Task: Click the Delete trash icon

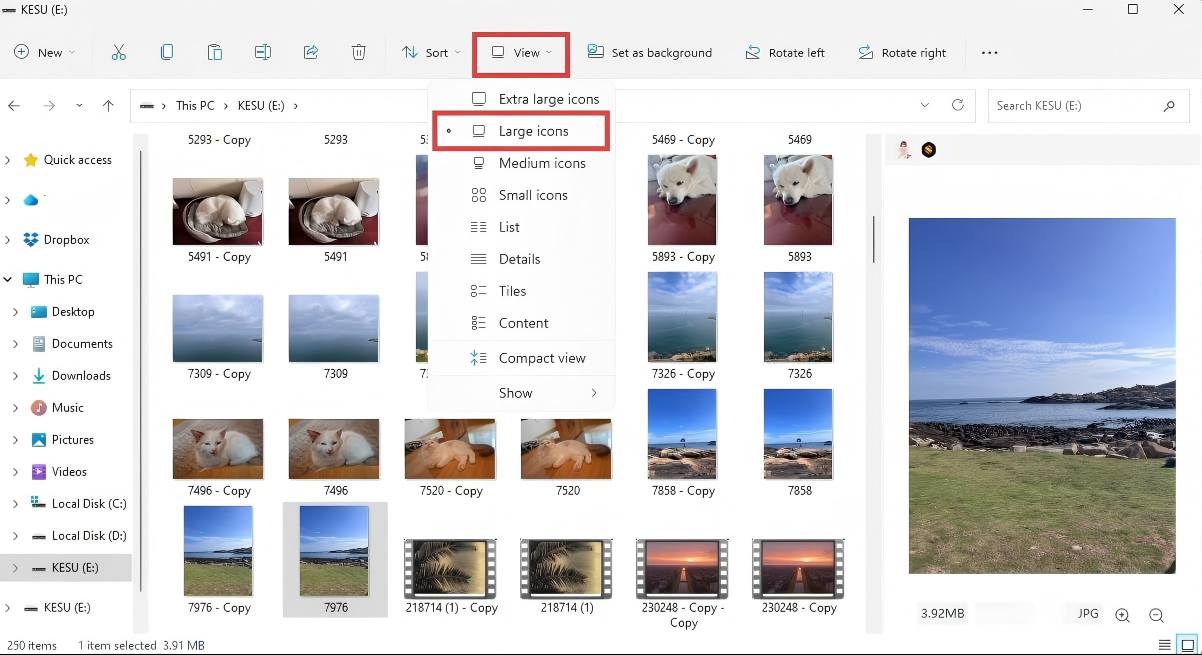Action: (359, 53)
